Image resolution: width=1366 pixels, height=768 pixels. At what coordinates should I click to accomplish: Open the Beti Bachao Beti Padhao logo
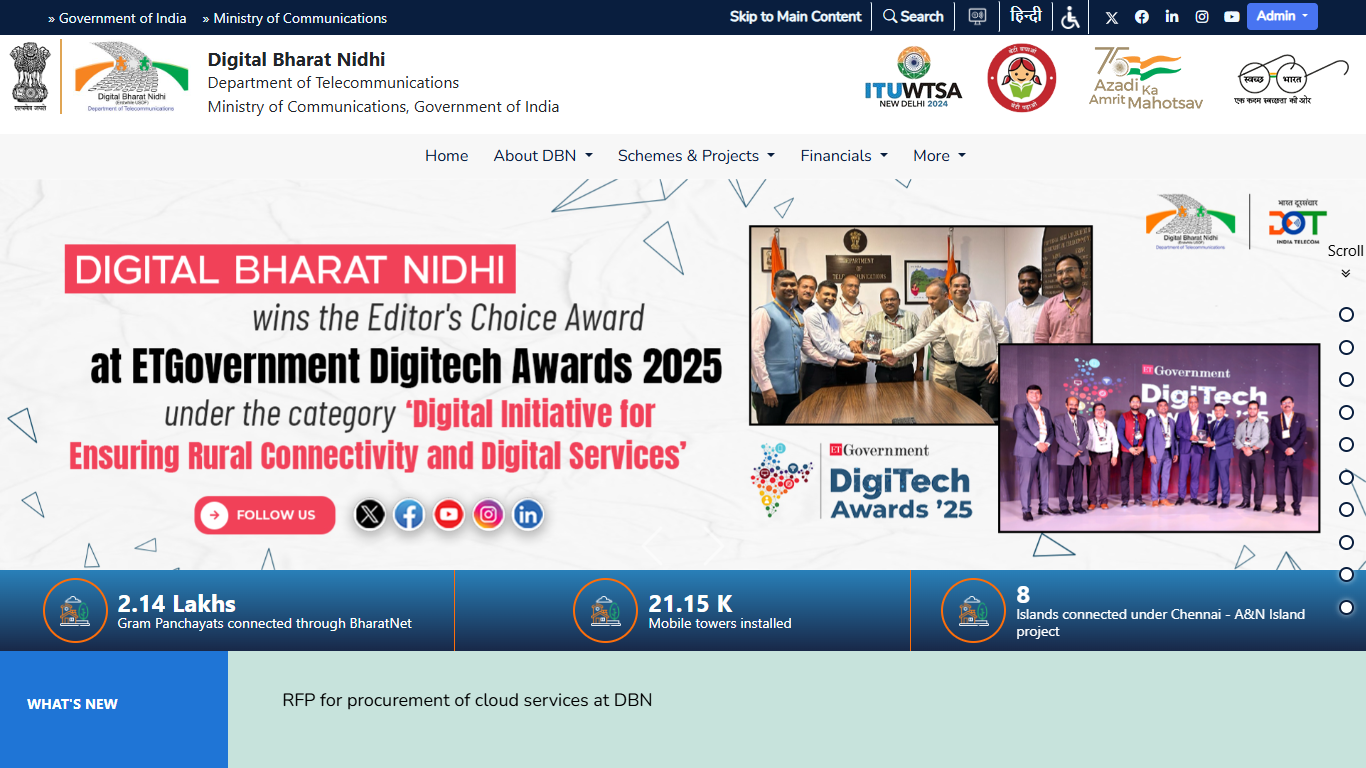click(1022, 78)
